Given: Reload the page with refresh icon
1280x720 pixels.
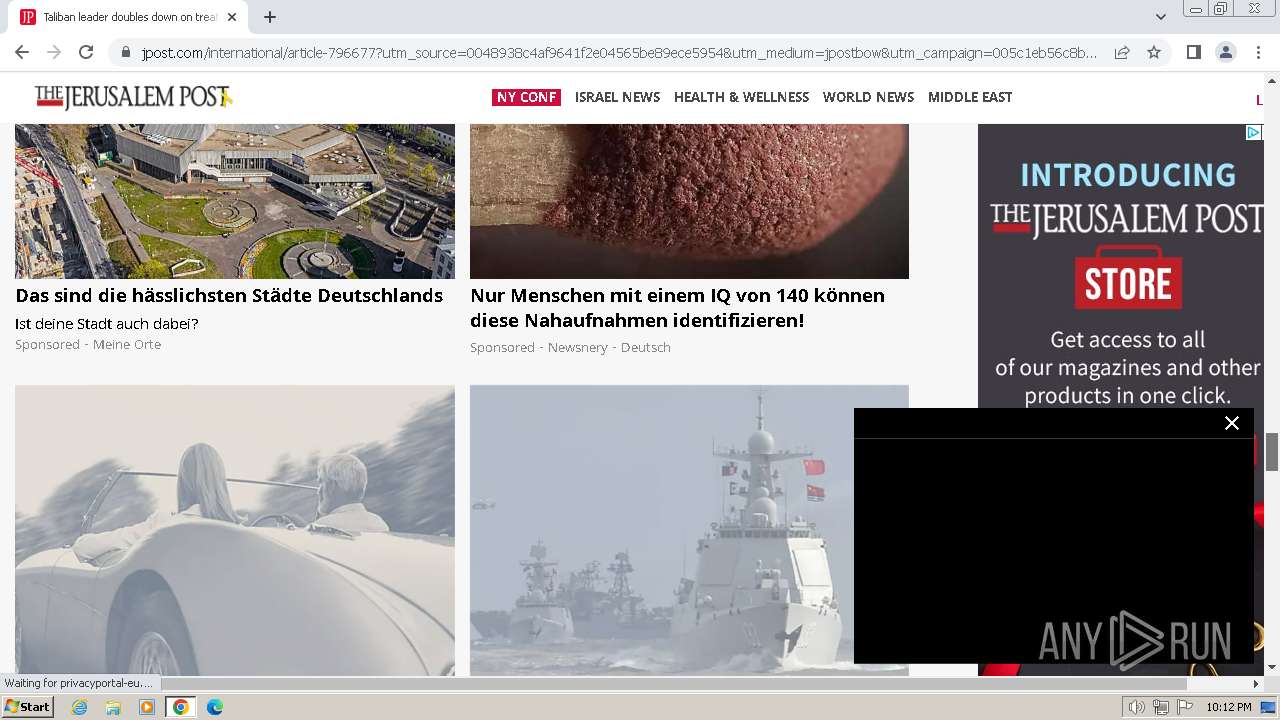Looking at the screenshot, I should click(86, 52).
